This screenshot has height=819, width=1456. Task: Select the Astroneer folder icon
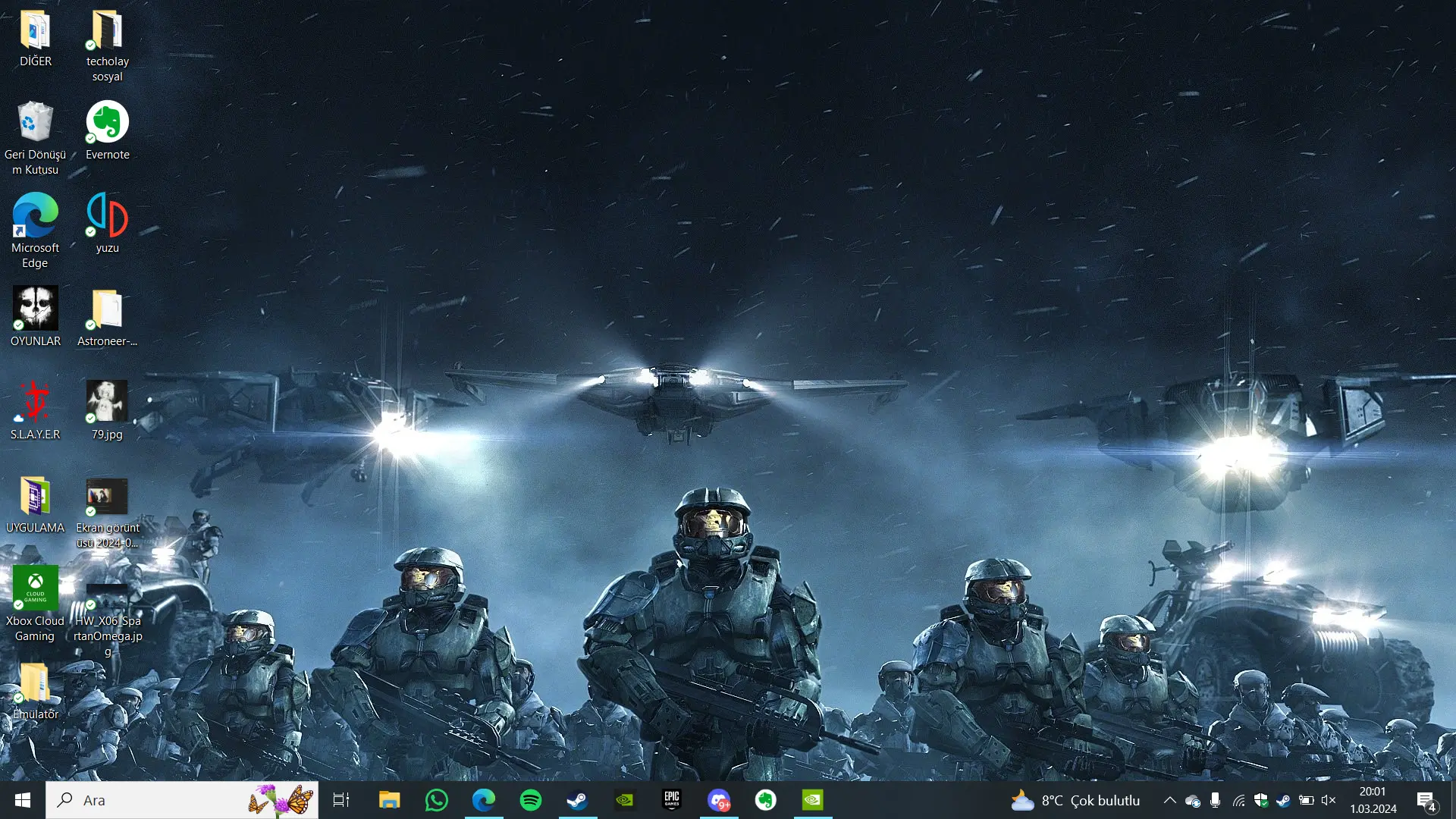point(107,318)
